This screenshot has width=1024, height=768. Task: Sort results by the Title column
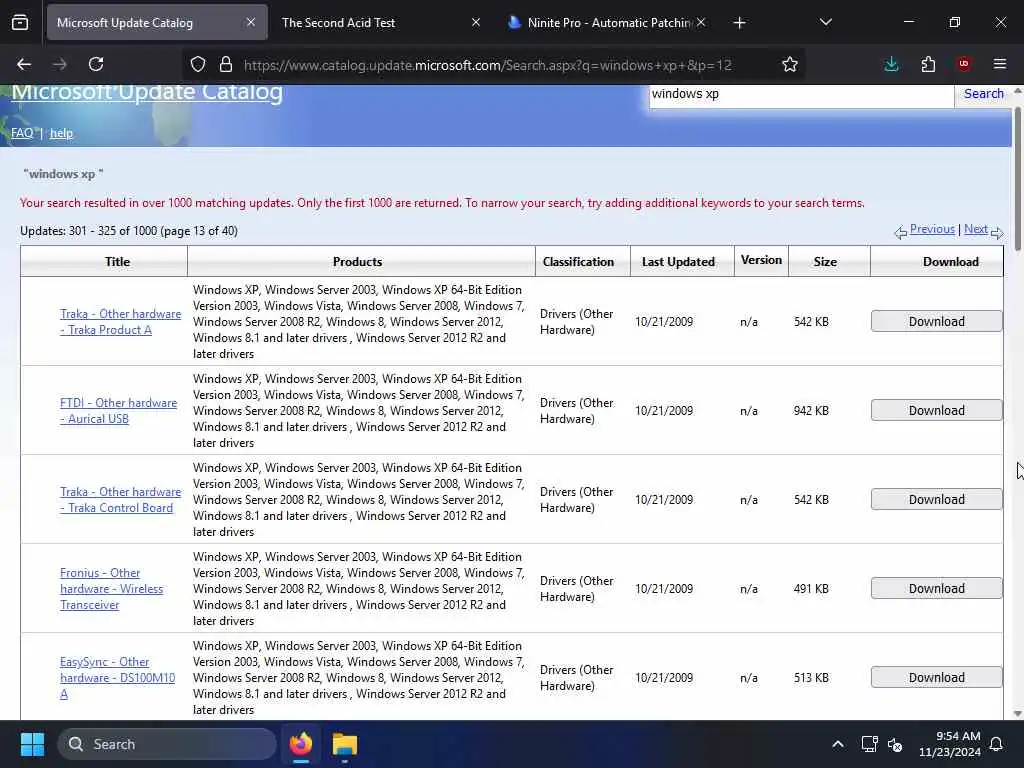pyautogui.click(x=118, y=262)
